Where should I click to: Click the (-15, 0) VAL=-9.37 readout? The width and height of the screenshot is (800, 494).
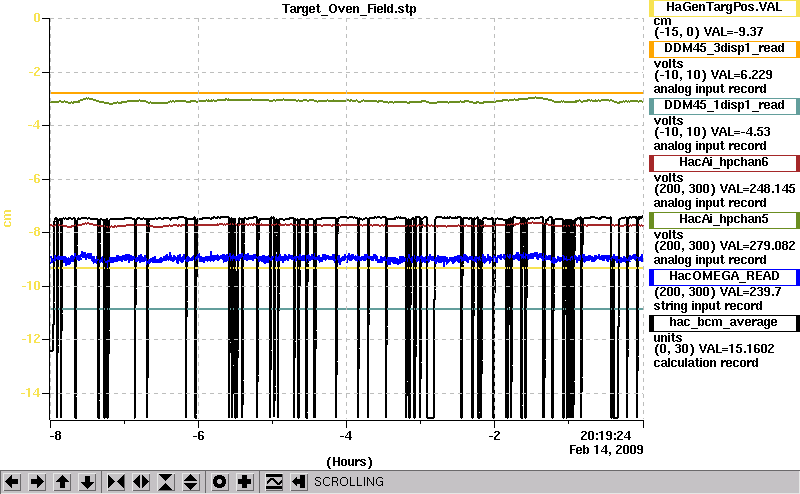(x=709, y=32)
